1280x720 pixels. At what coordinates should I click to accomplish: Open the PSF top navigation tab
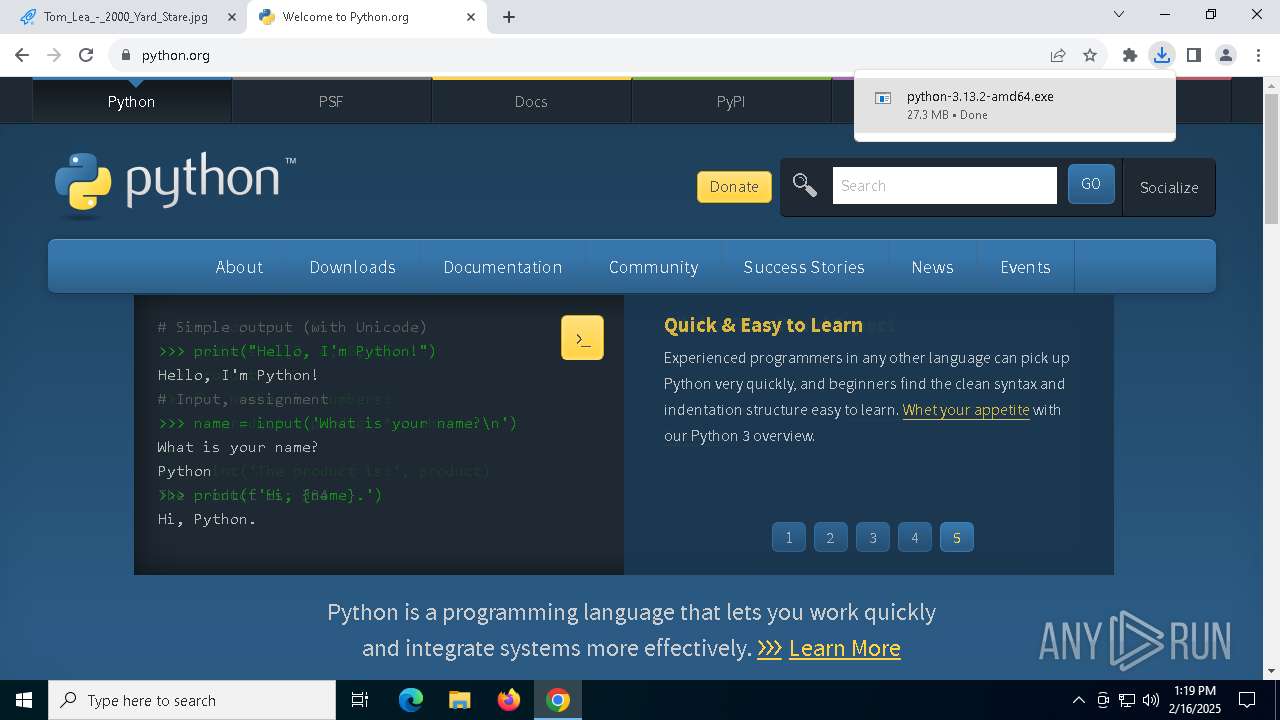click(331, 101)
